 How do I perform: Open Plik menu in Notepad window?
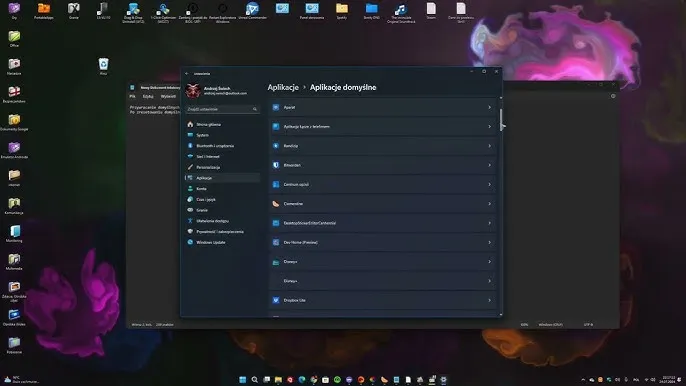coord(133,96)
